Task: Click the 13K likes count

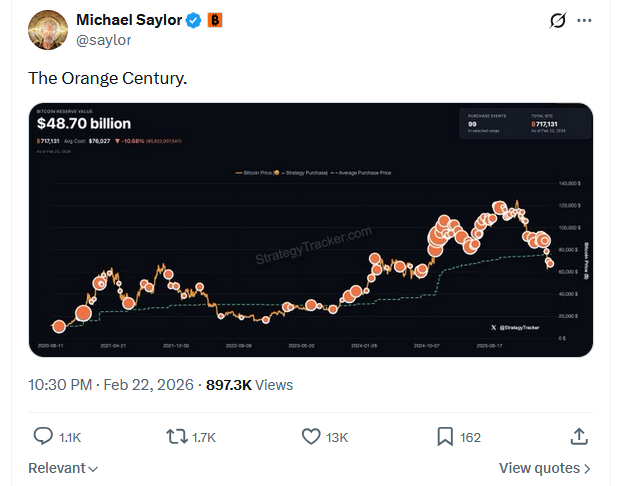Action: pos(337,437)
